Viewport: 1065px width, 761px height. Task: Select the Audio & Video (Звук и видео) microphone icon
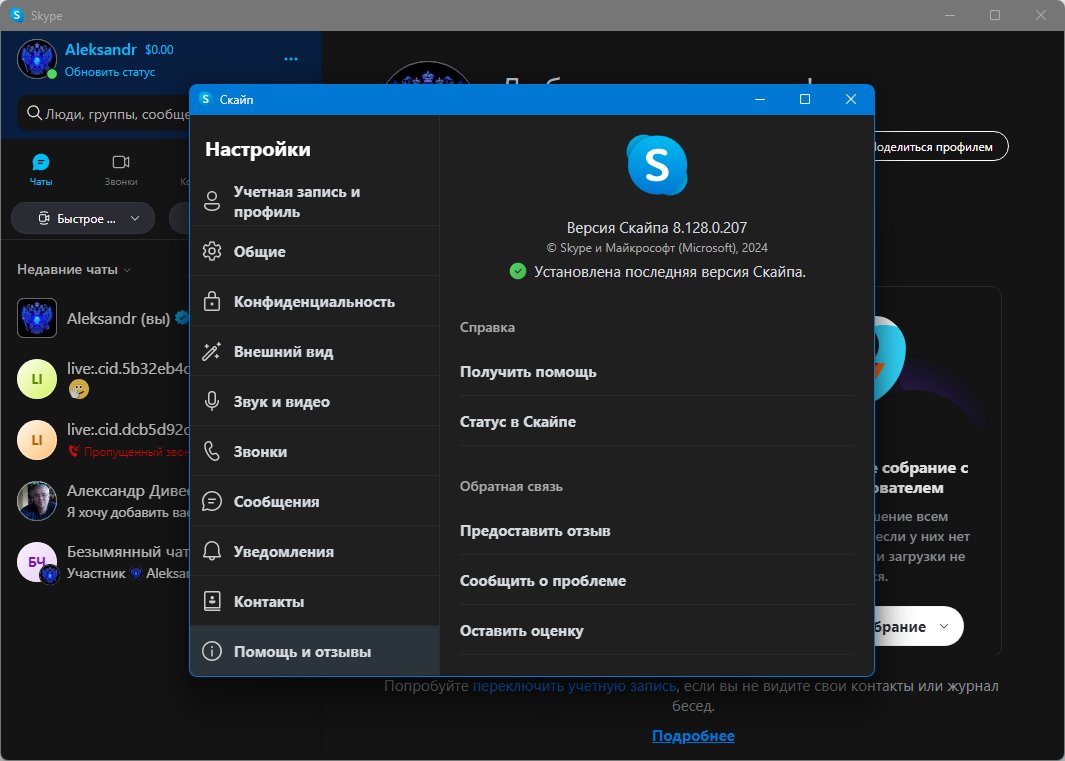pyautogui.click(x=212, y=401)
